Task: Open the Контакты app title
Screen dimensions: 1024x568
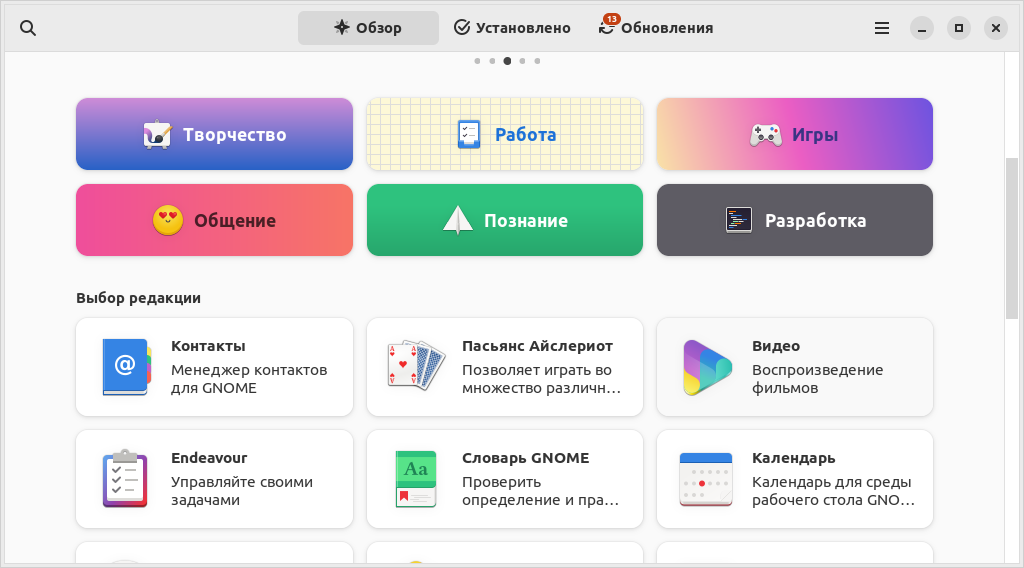Action: tap(208, 346)
